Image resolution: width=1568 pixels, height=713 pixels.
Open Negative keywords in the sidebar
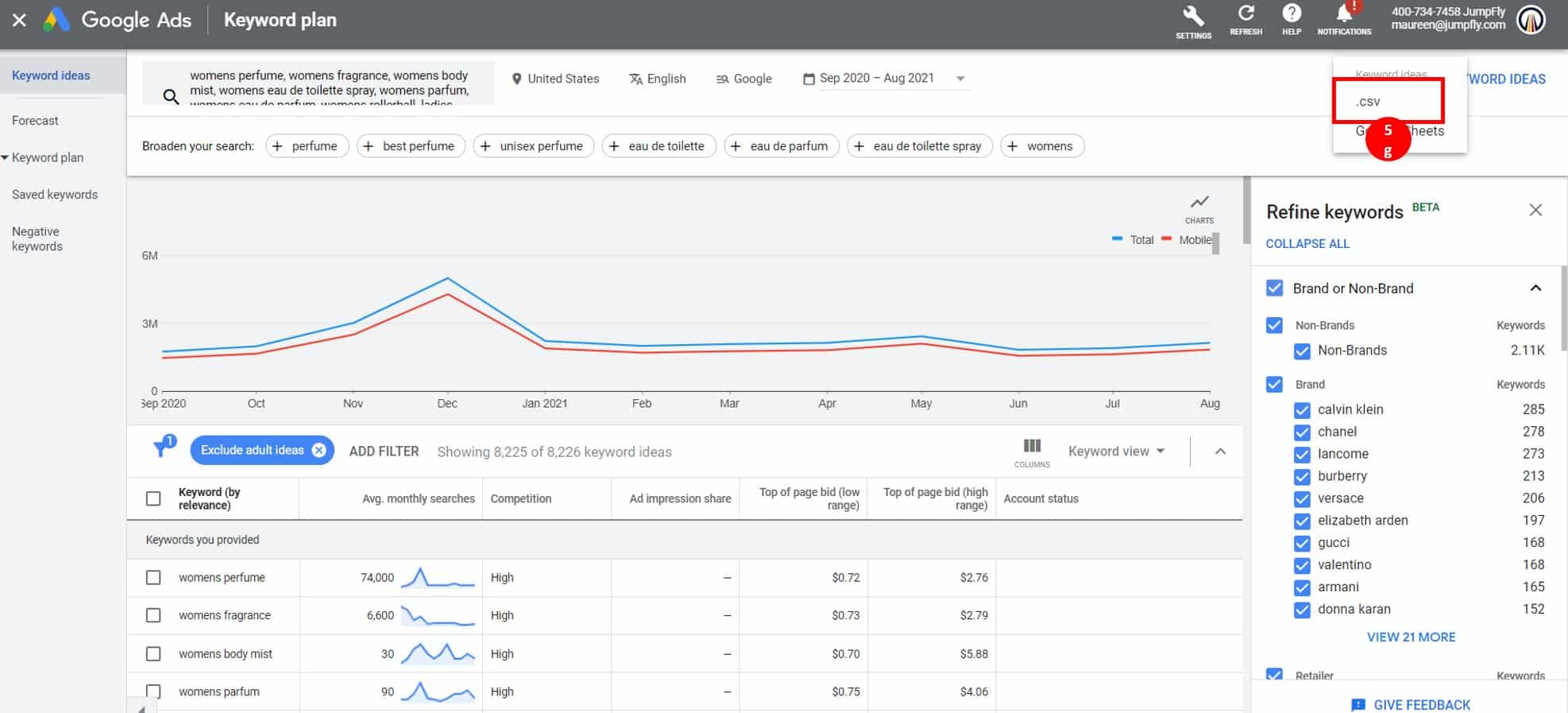click(x=37, y=238)
